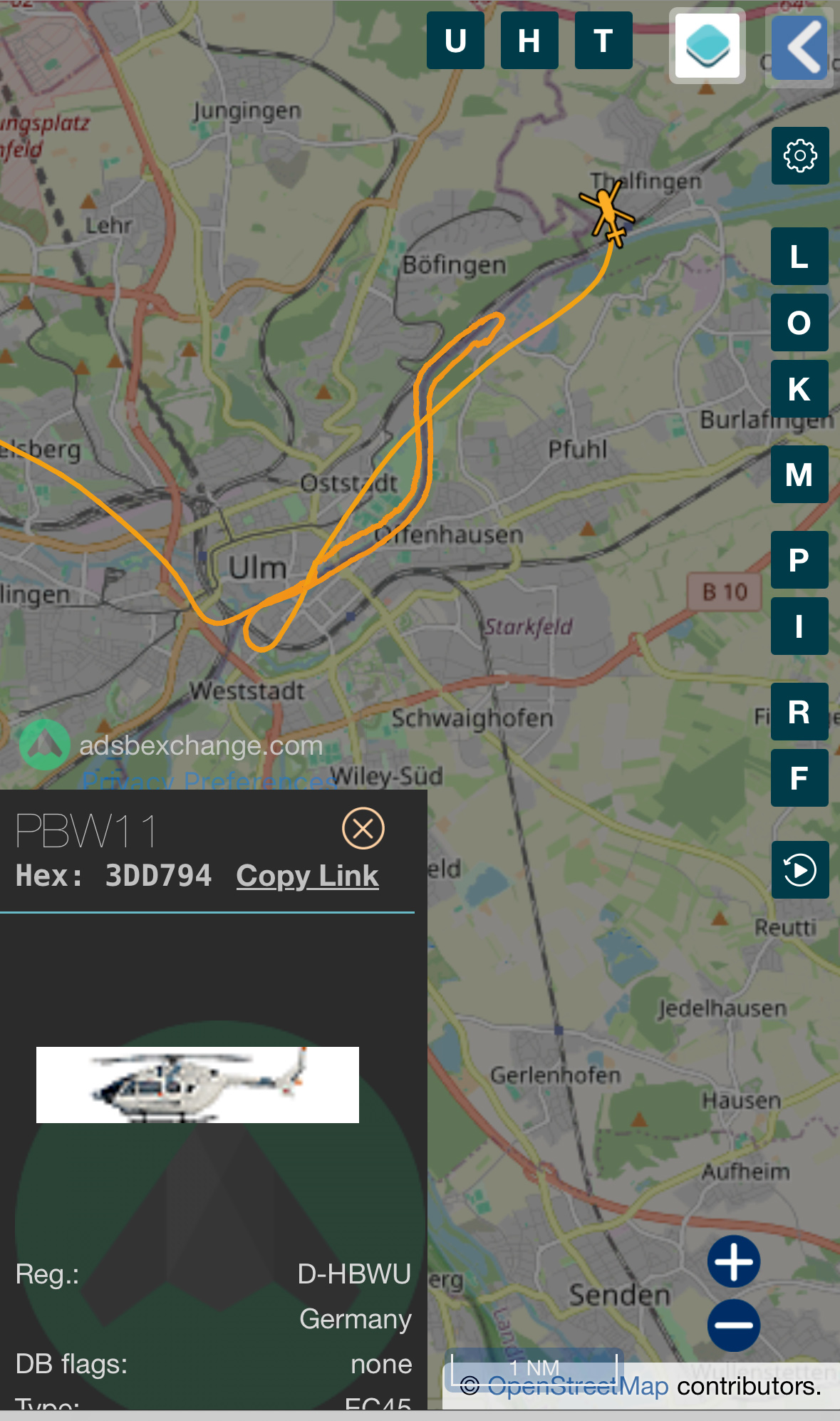The width and height of the screenshot is (840, 1421).
Task: Zoom in with the plus button
Action: point(734,1261)
